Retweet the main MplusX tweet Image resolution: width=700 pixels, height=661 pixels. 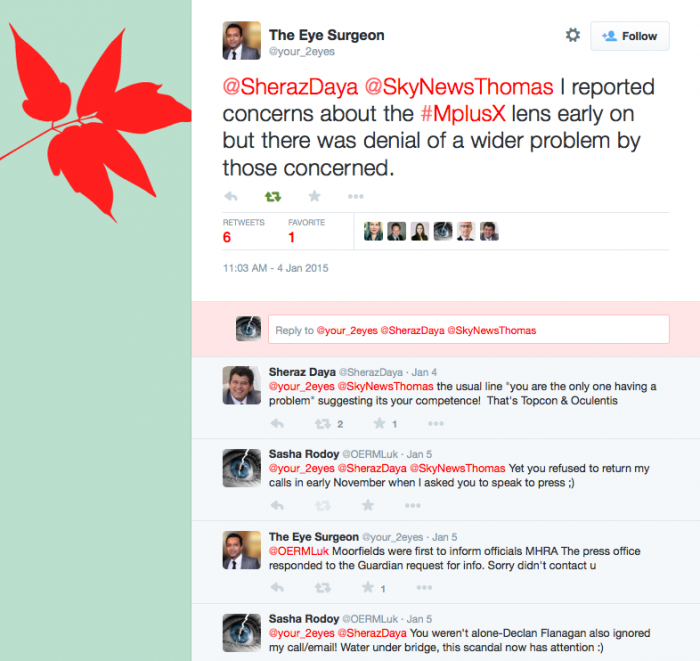point(273,196)
